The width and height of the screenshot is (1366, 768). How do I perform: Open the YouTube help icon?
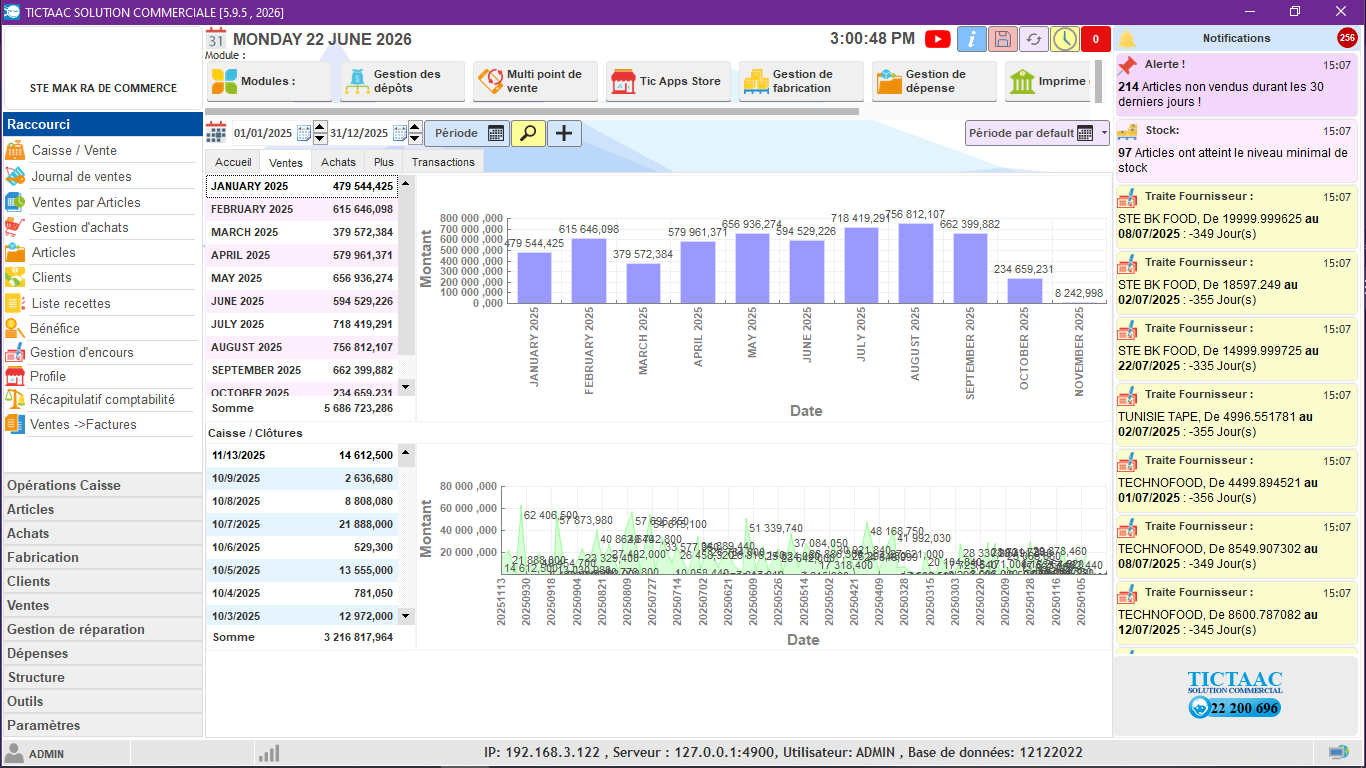point(938,39)
